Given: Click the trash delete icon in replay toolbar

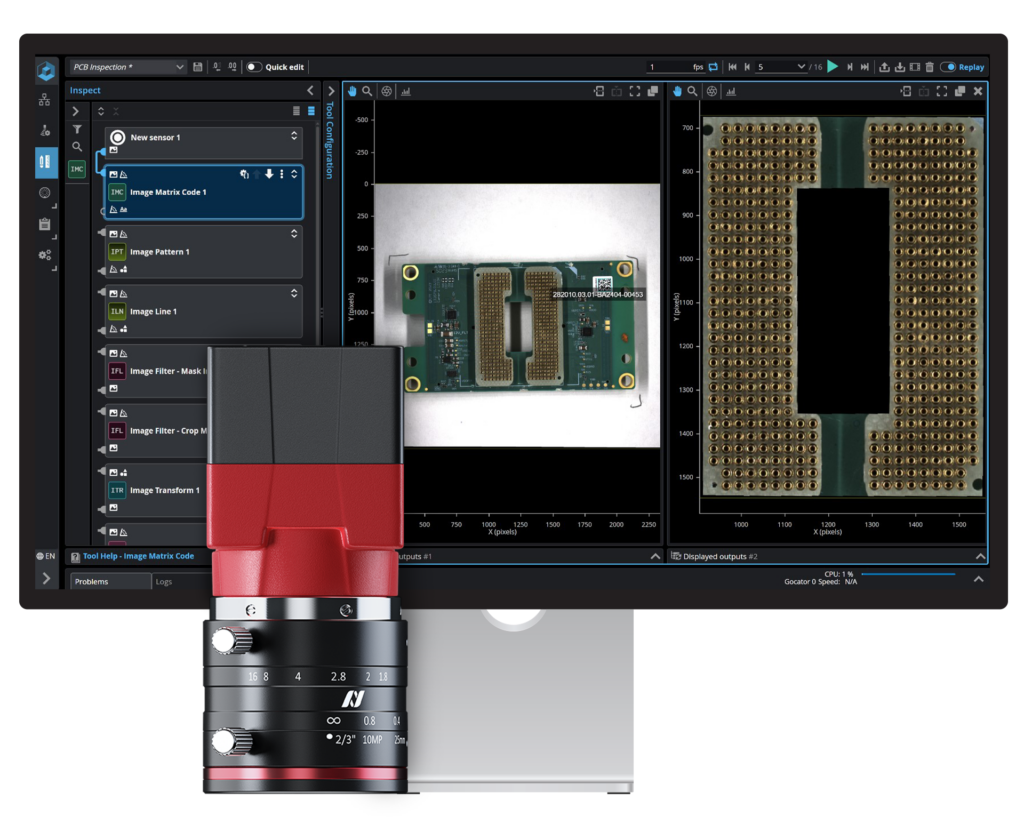Looking at the screenshot, I should coord(929,67).
